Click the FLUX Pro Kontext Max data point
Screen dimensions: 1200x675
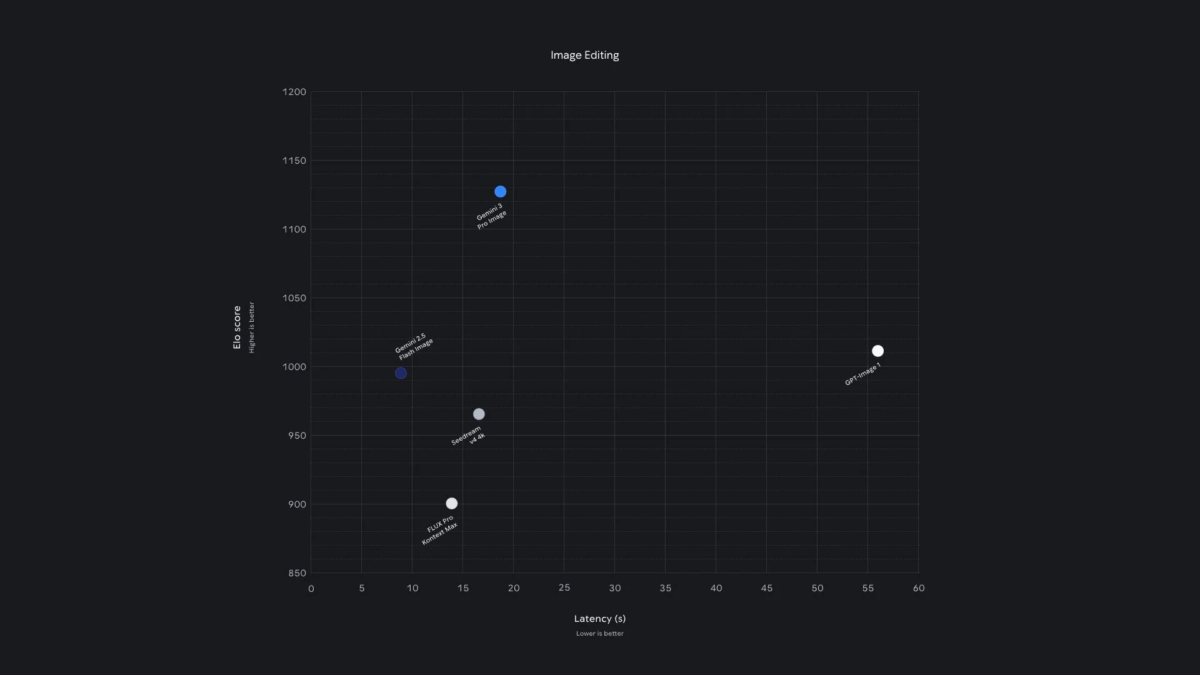(452, 503)
